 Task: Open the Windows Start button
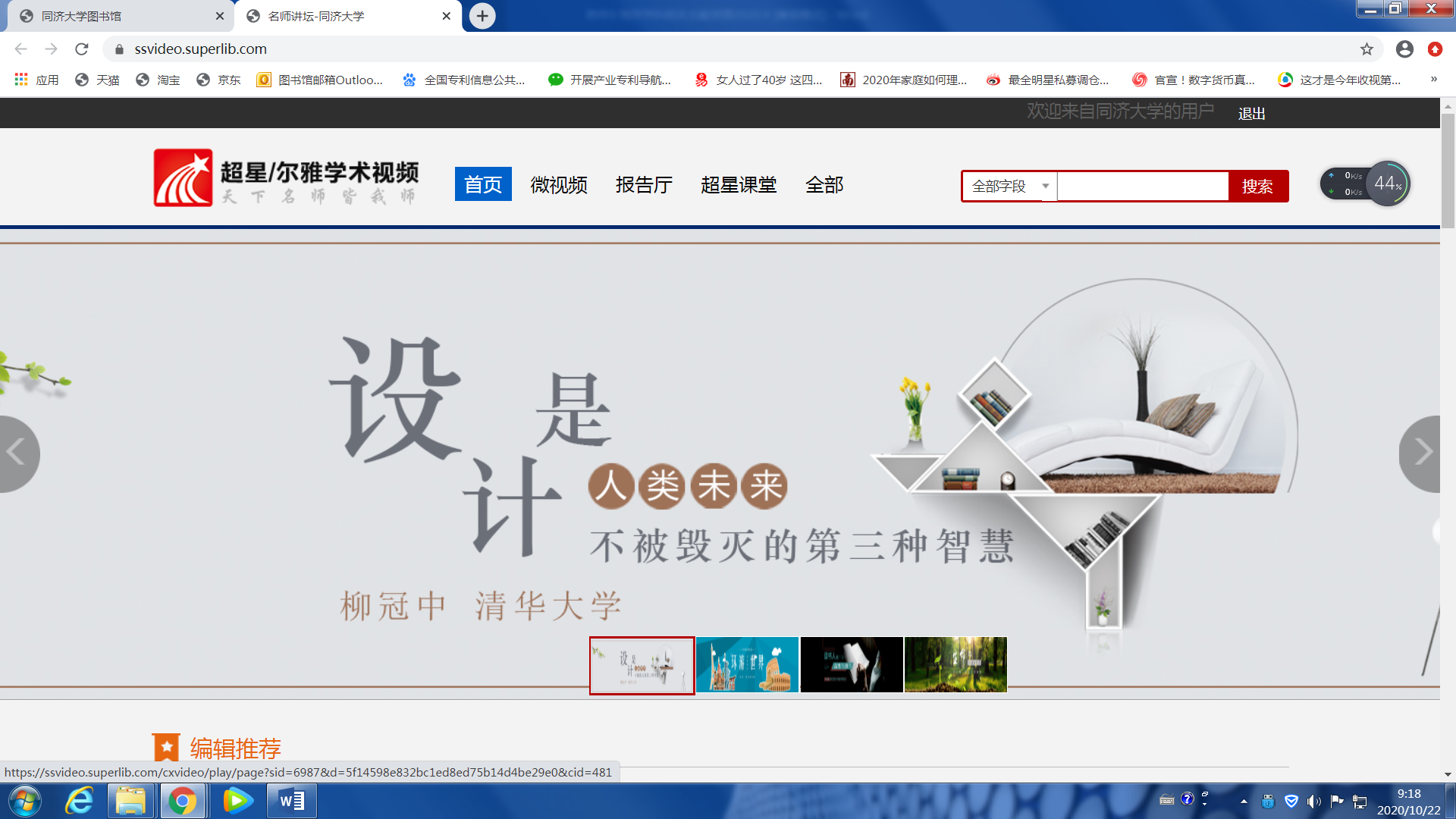[x=25, y=801]
